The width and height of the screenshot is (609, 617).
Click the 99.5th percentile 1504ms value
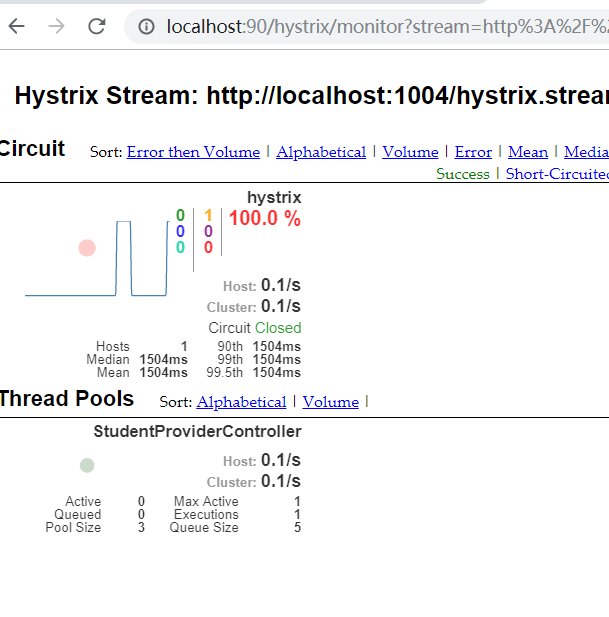pos(277,372)
